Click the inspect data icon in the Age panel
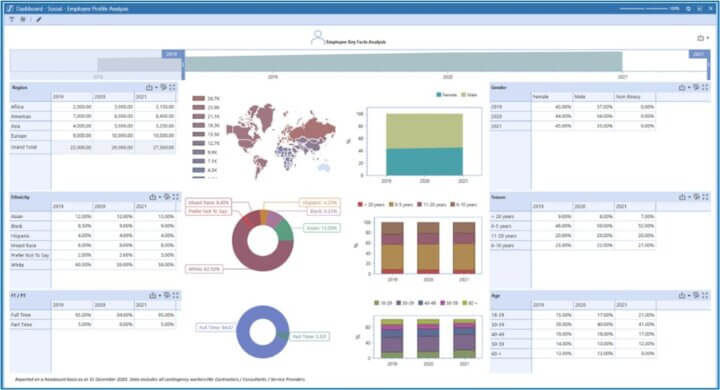This screenshot has height=390, width=720. click(697, 295)
